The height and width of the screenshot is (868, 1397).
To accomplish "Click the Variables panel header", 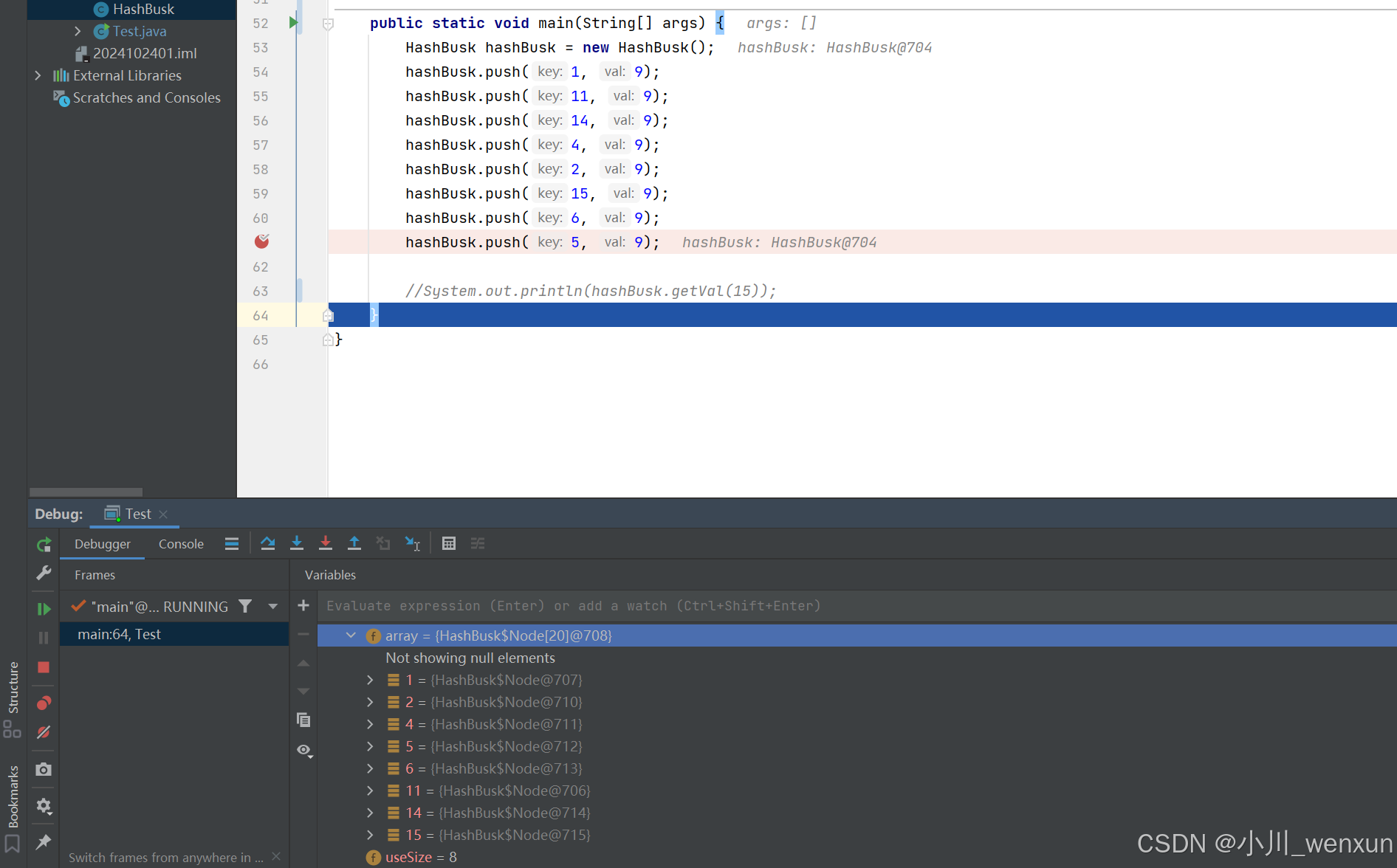I will point(330,575).
